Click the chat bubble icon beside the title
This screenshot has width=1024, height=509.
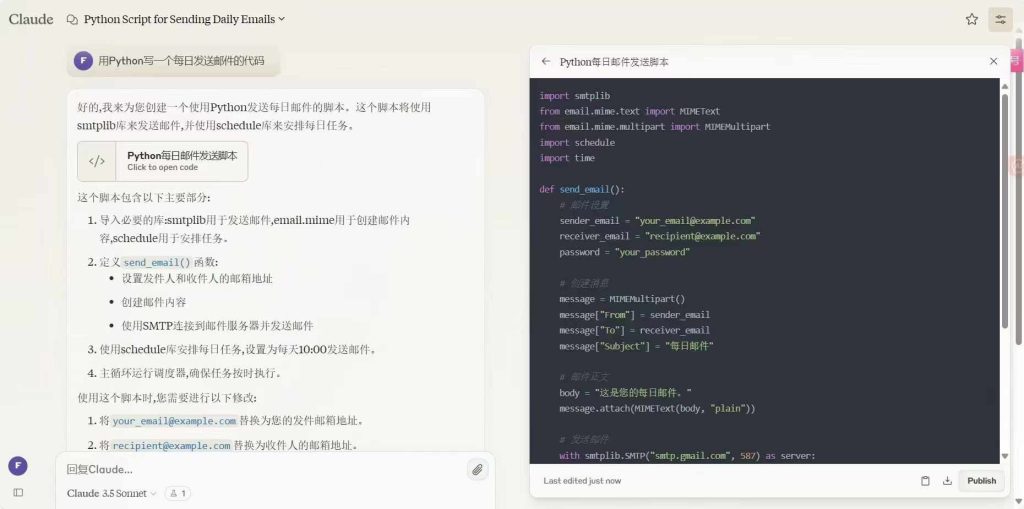(72, 19)
